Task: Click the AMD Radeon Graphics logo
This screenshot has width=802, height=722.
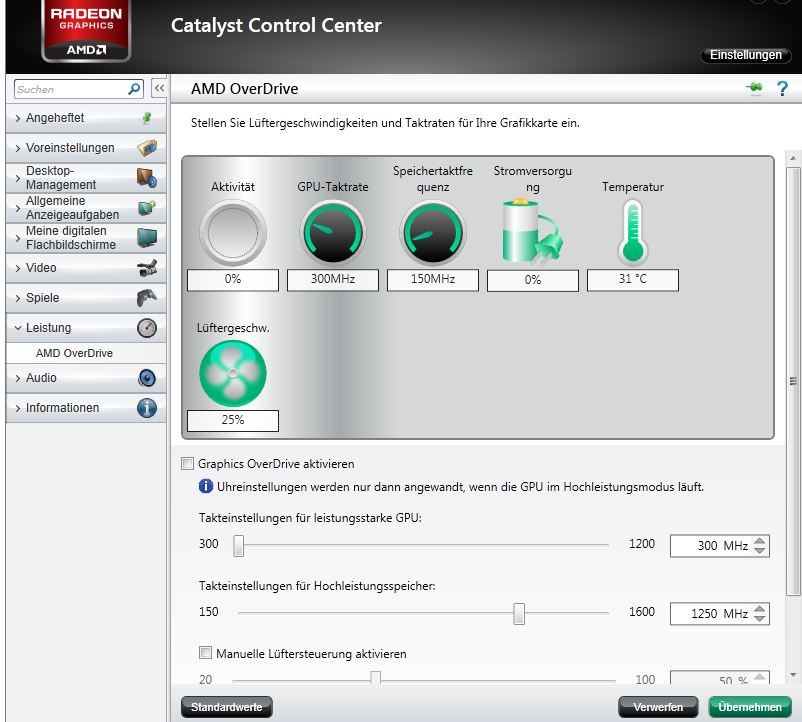Action: click(86, 31)
